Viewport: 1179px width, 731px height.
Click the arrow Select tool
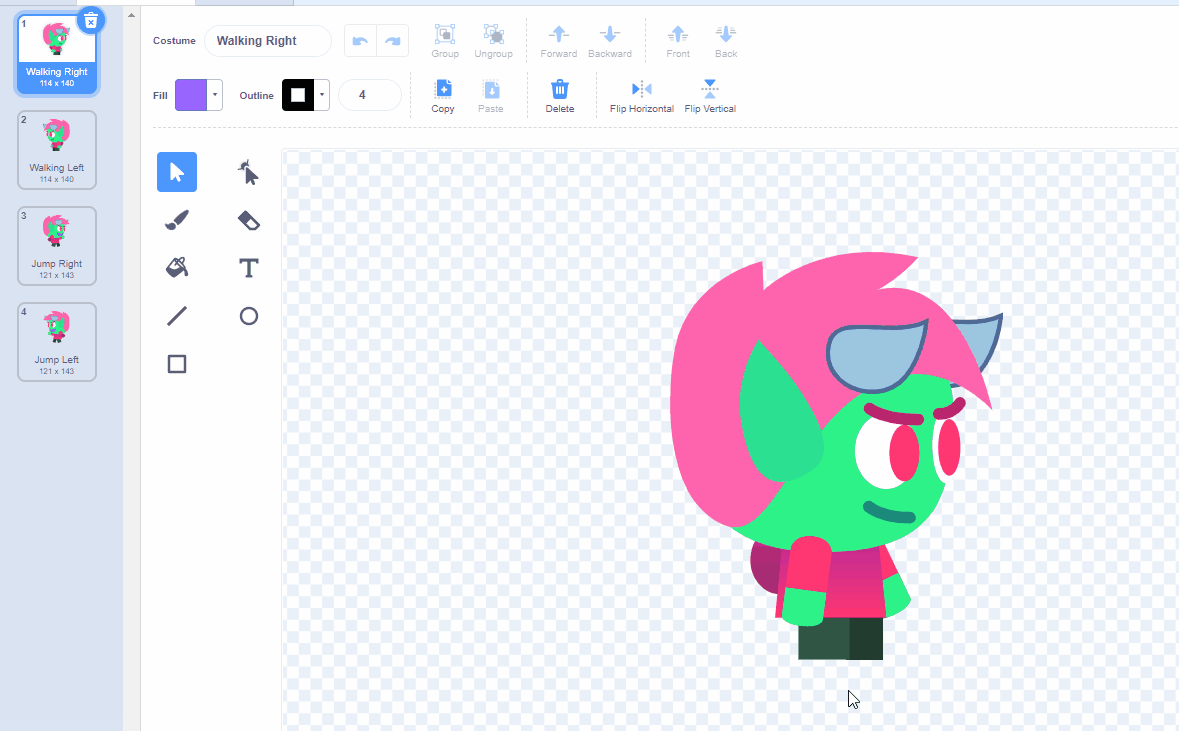[177, 172]
